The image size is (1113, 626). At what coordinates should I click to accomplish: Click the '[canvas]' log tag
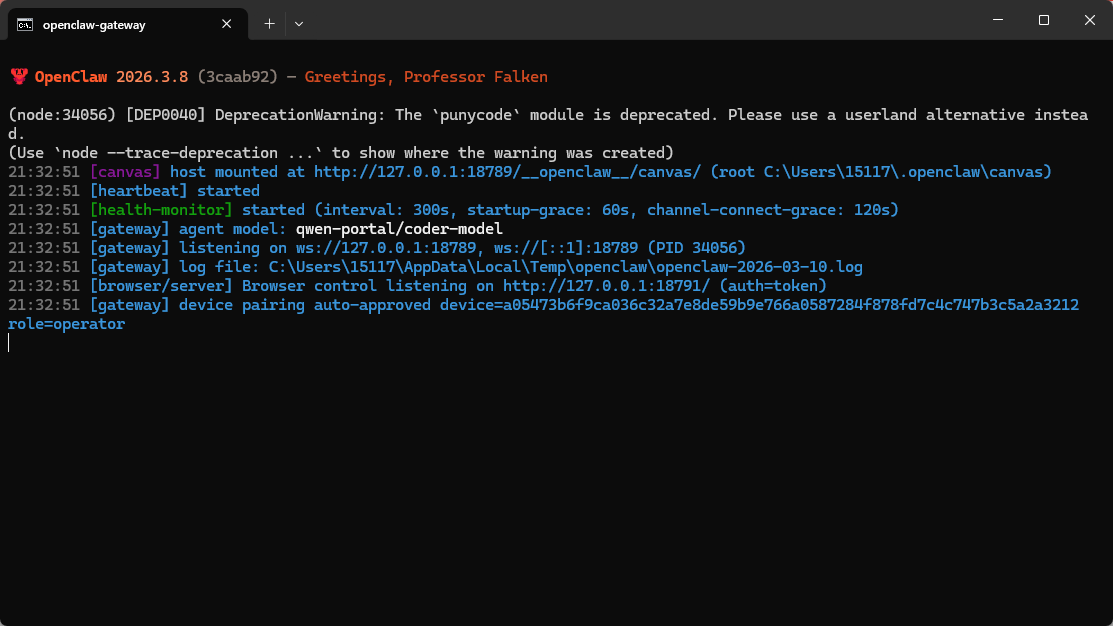(125, 172)
